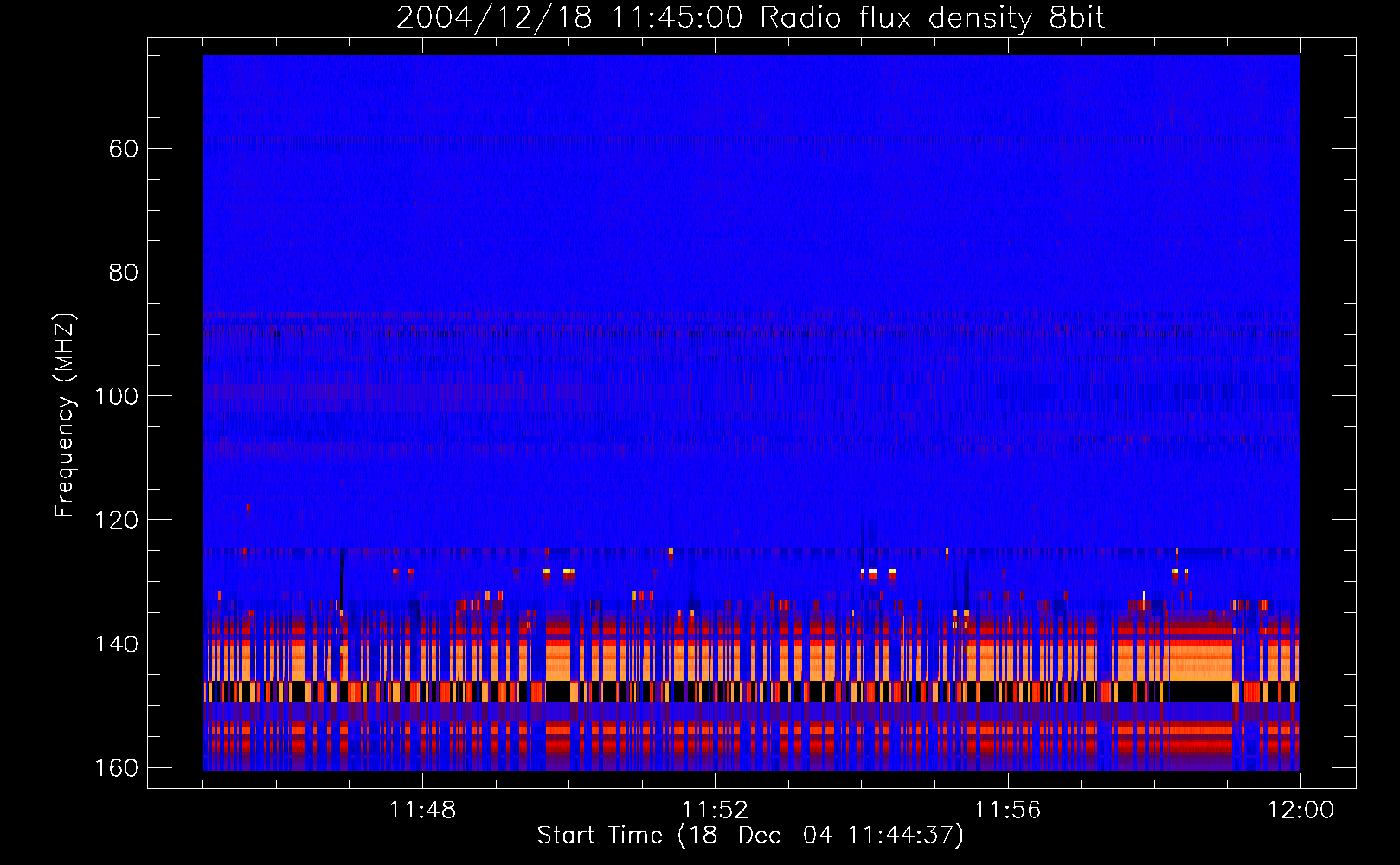Click the 11:52 time tick label
Image resolution: width=1400 pixels, height=865 pixels.
[715, 811]
